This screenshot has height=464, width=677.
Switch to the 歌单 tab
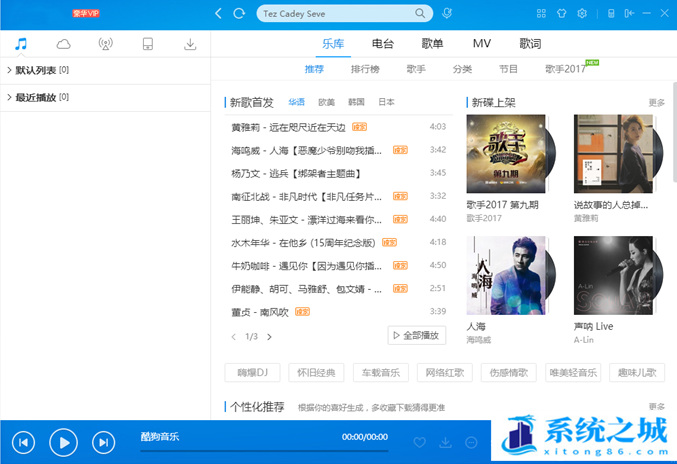tap(432, 44)
